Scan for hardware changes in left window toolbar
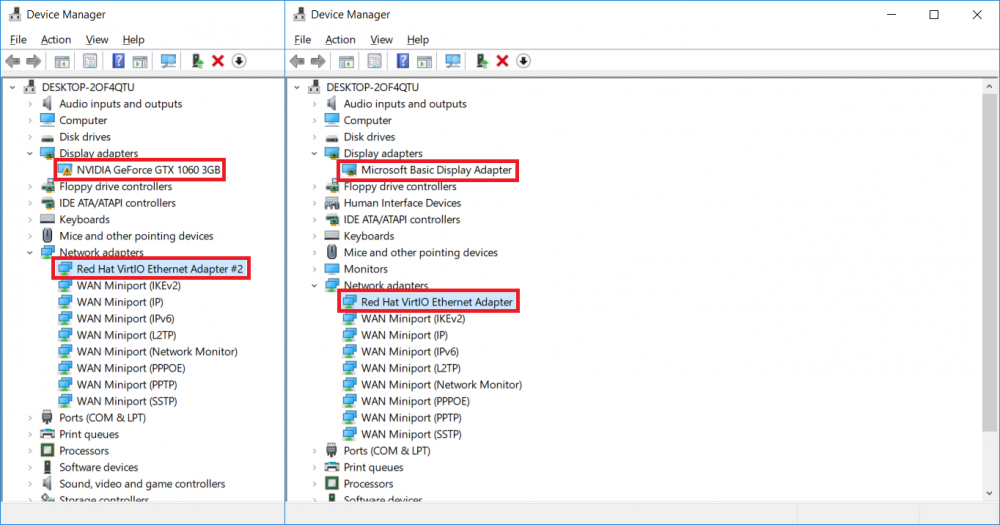 (x=168, y=61)
